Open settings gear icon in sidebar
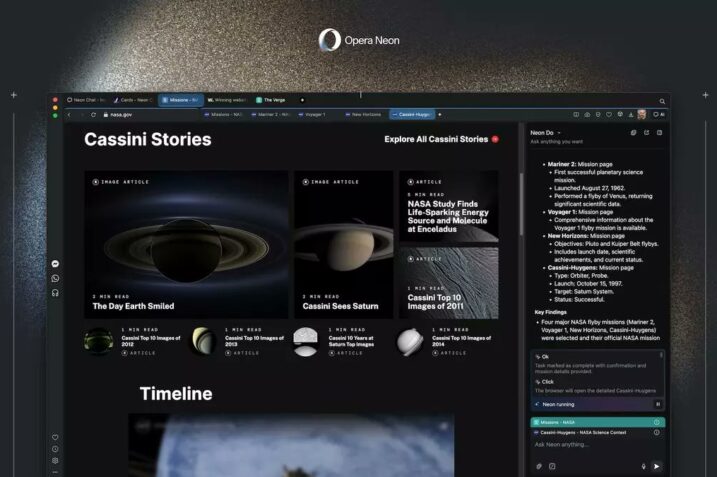The width and height of the screenshot is (717, 477). coord(55,461)
